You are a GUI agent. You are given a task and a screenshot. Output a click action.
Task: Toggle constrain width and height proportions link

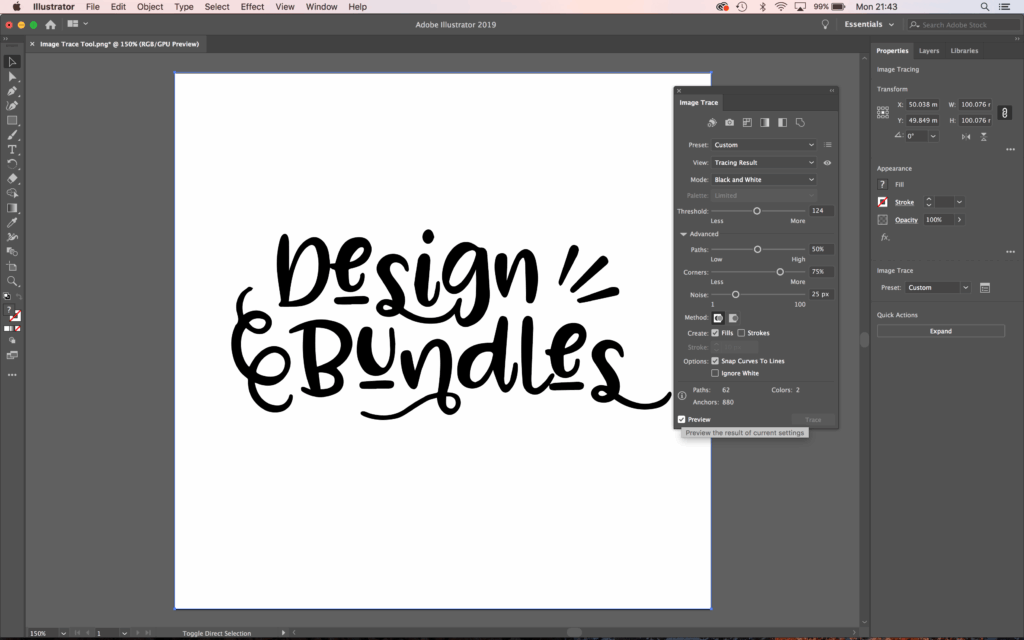(x=1004, y=112)
